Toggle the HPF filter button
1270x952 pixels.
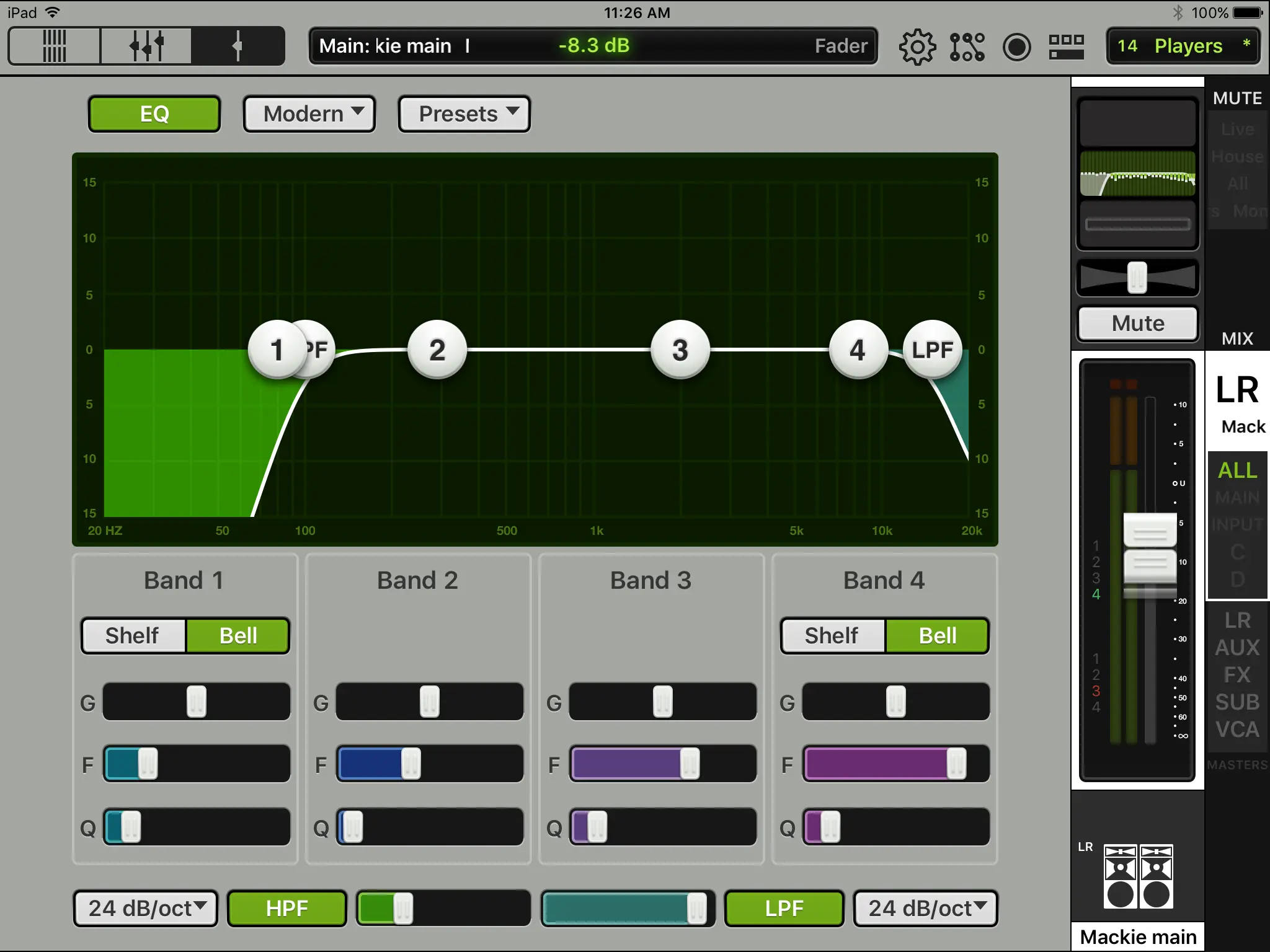click(286, 909)
